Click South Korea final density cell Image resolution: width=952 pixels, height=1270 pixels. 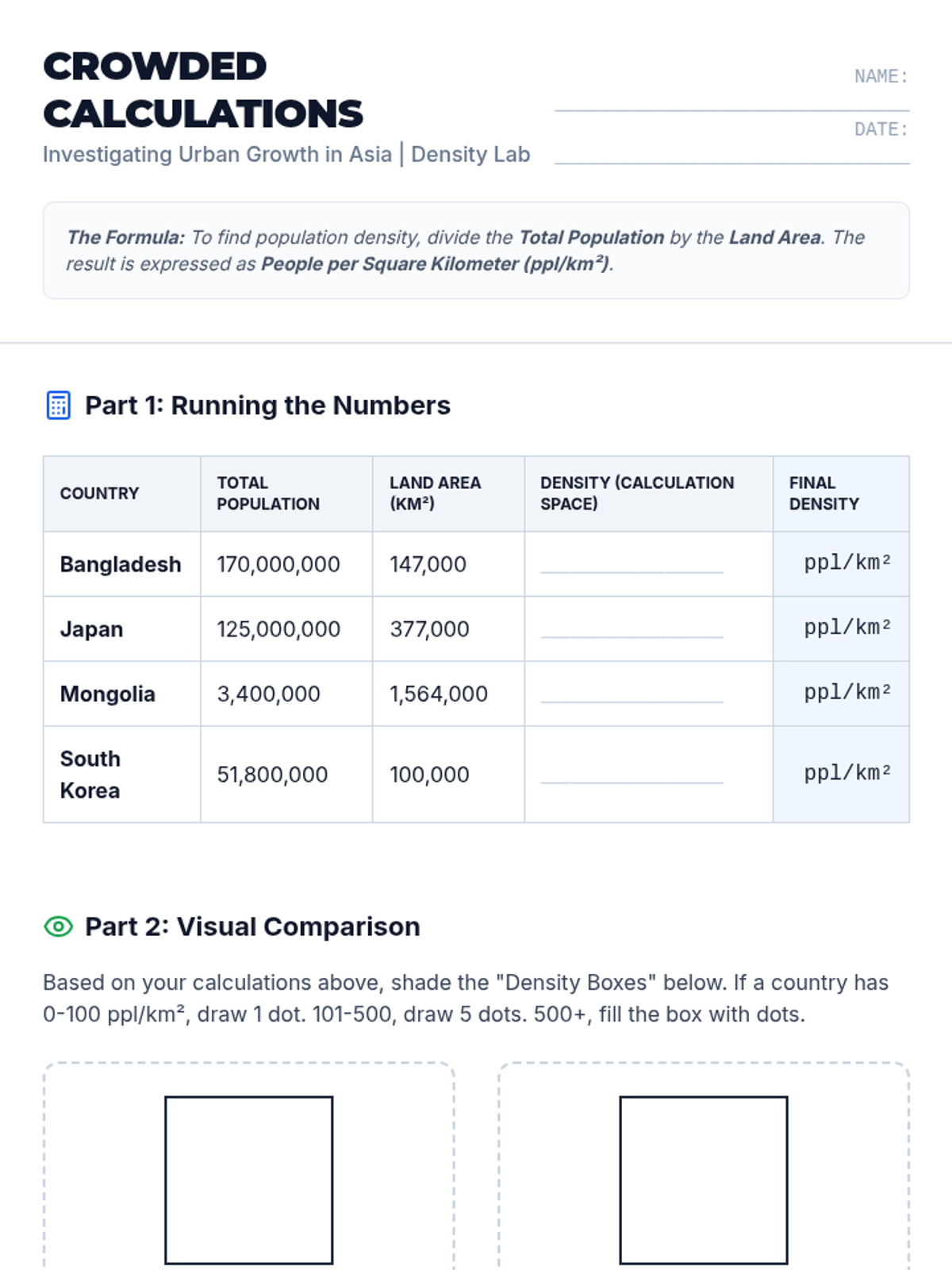tap(841, 774)
